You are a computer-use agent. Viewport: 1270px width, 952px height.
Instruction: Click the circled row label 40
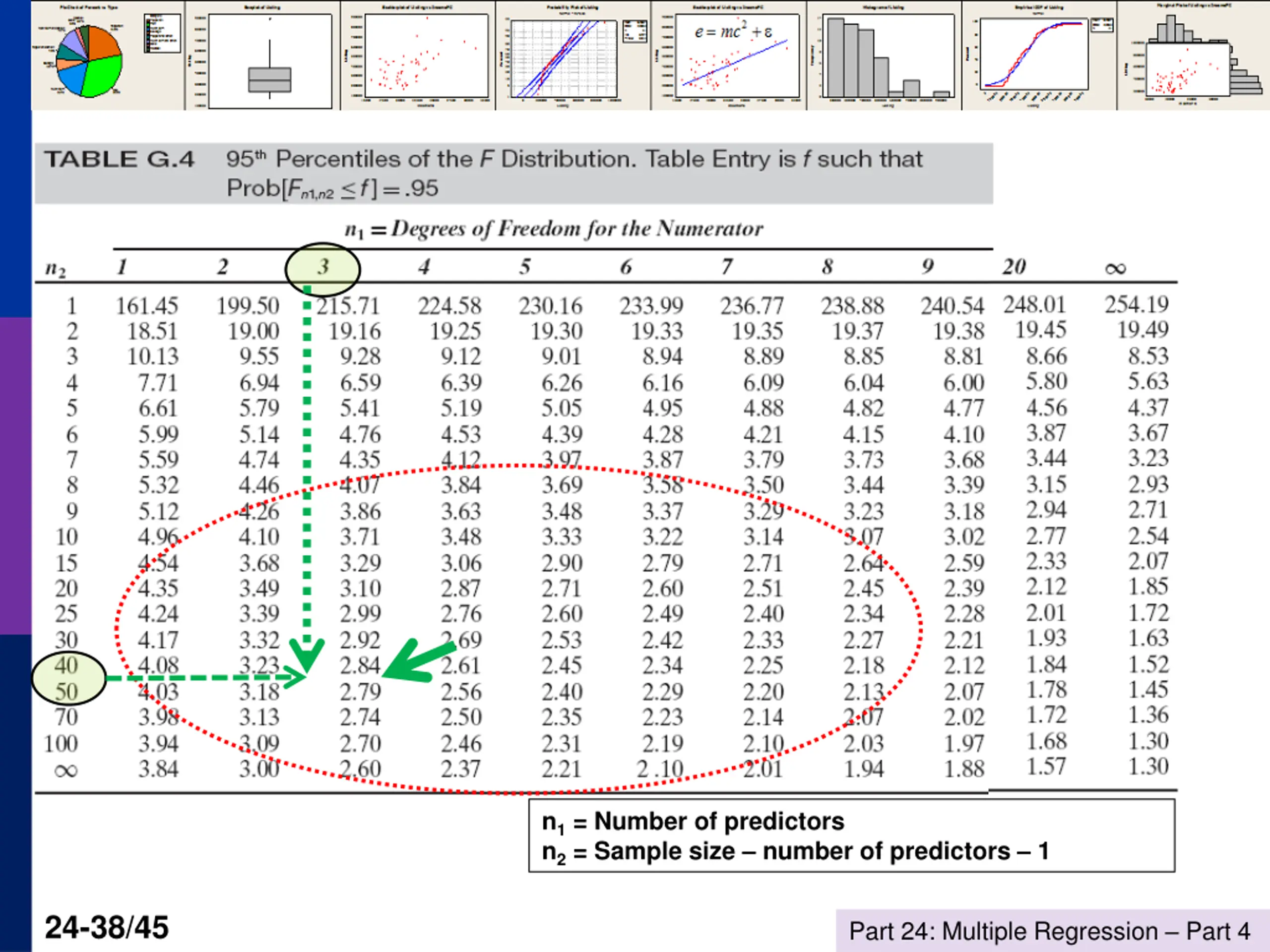tap(66, 665)
